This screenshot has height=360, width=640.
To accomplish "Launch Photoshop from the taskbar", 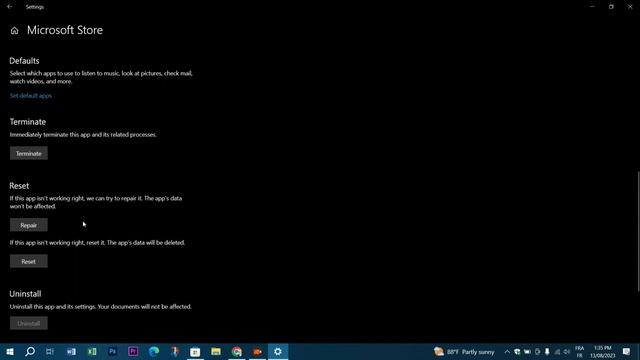I will coord(112,351).
